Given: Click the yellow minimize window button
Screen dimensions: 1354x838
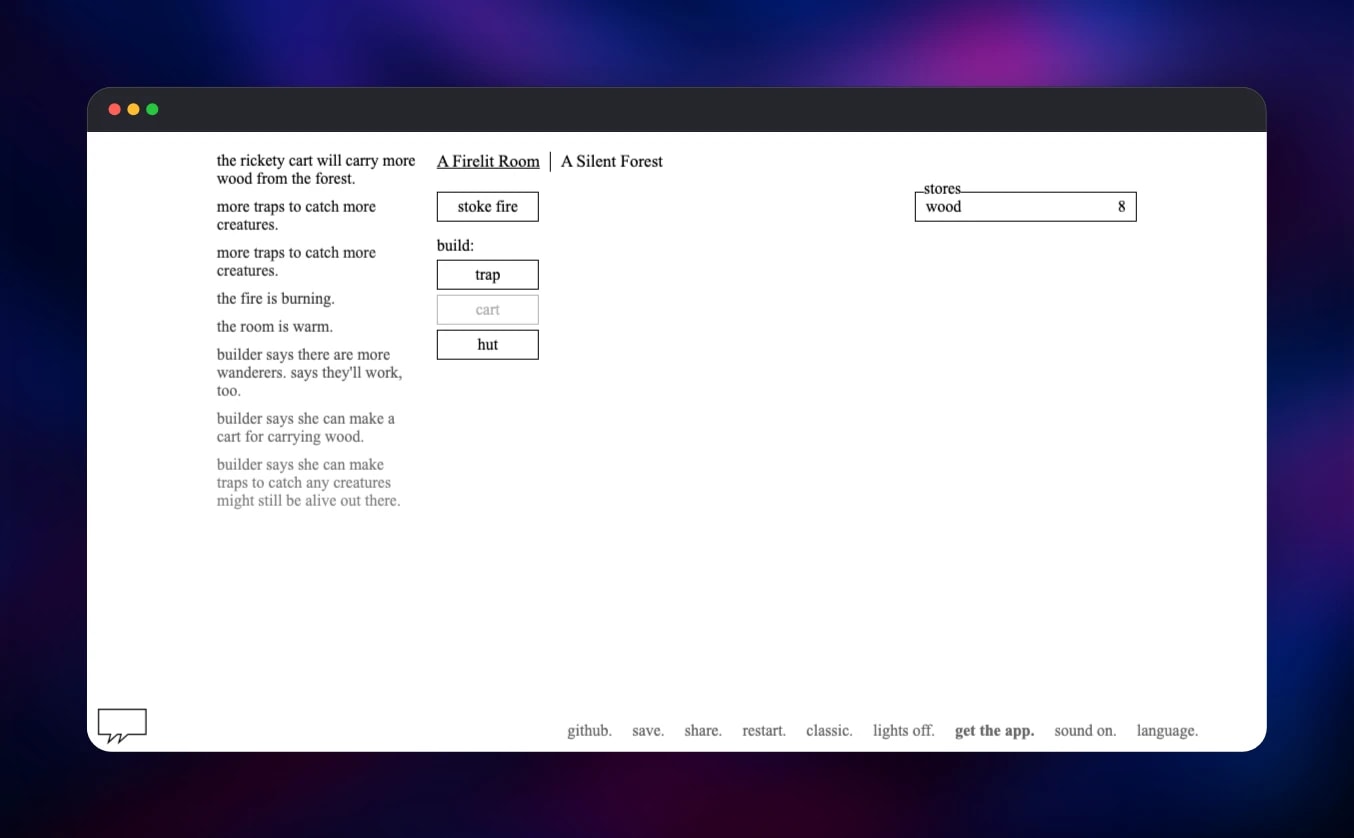Looking at the screenshot, I should [x=133, y=109].
